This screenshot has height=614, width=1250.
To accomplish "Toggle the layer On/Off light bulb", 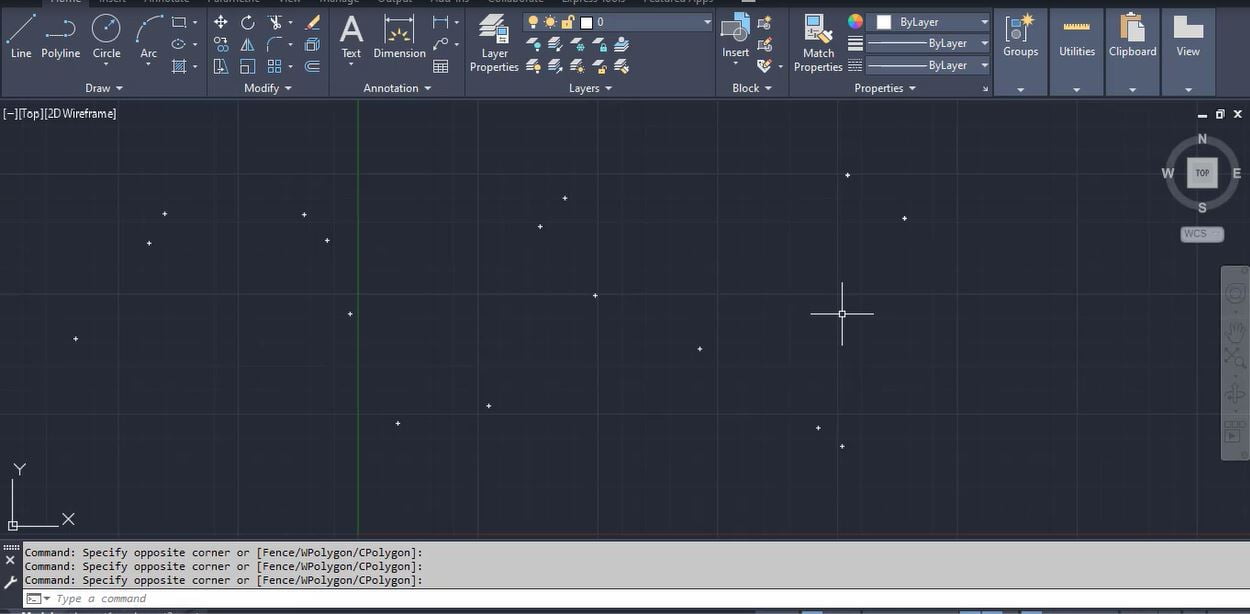I will click(533, 22).
